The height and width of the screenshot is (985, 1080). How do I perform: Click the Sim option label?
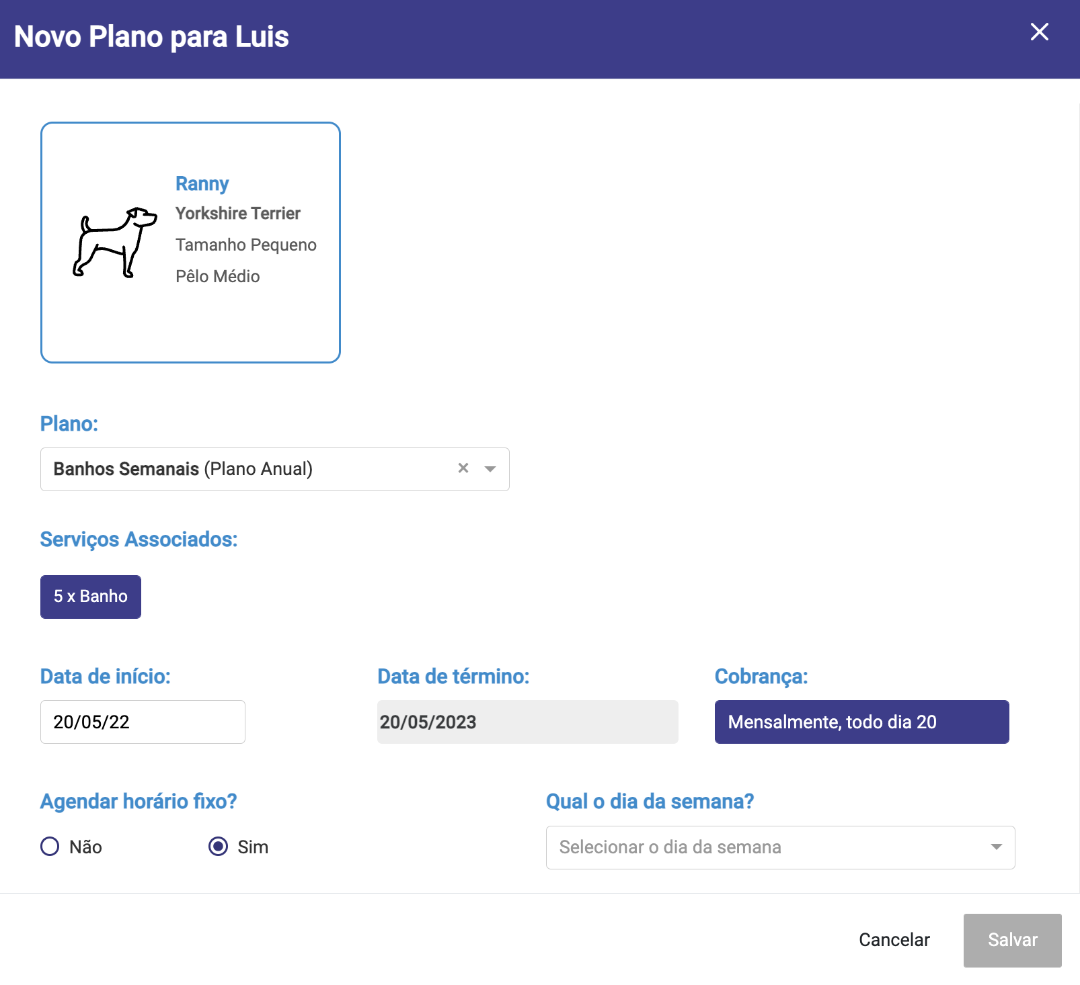click(253, 847)
